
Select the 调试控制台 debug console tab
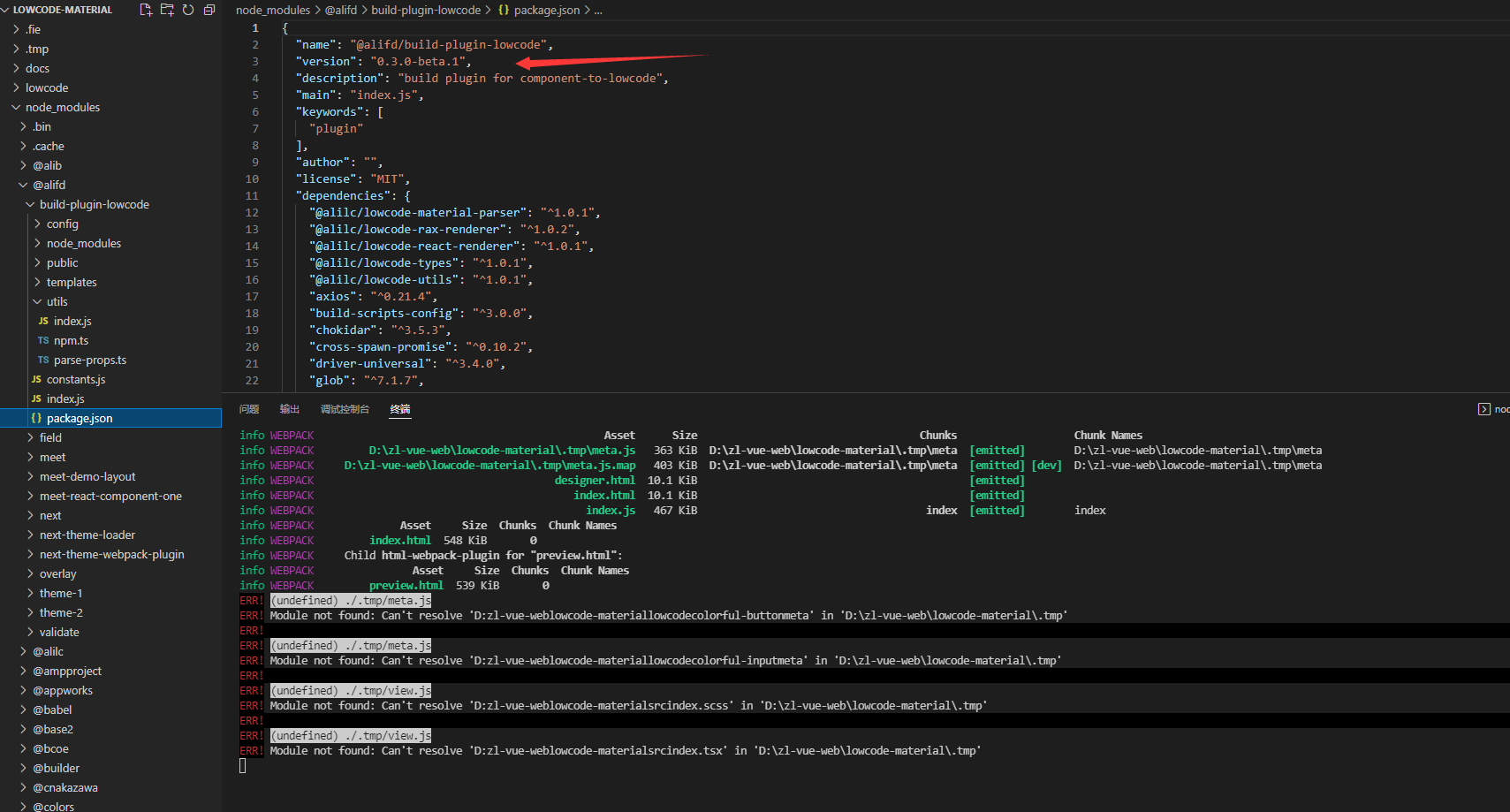pyautogui.click(x=345, y=409)
